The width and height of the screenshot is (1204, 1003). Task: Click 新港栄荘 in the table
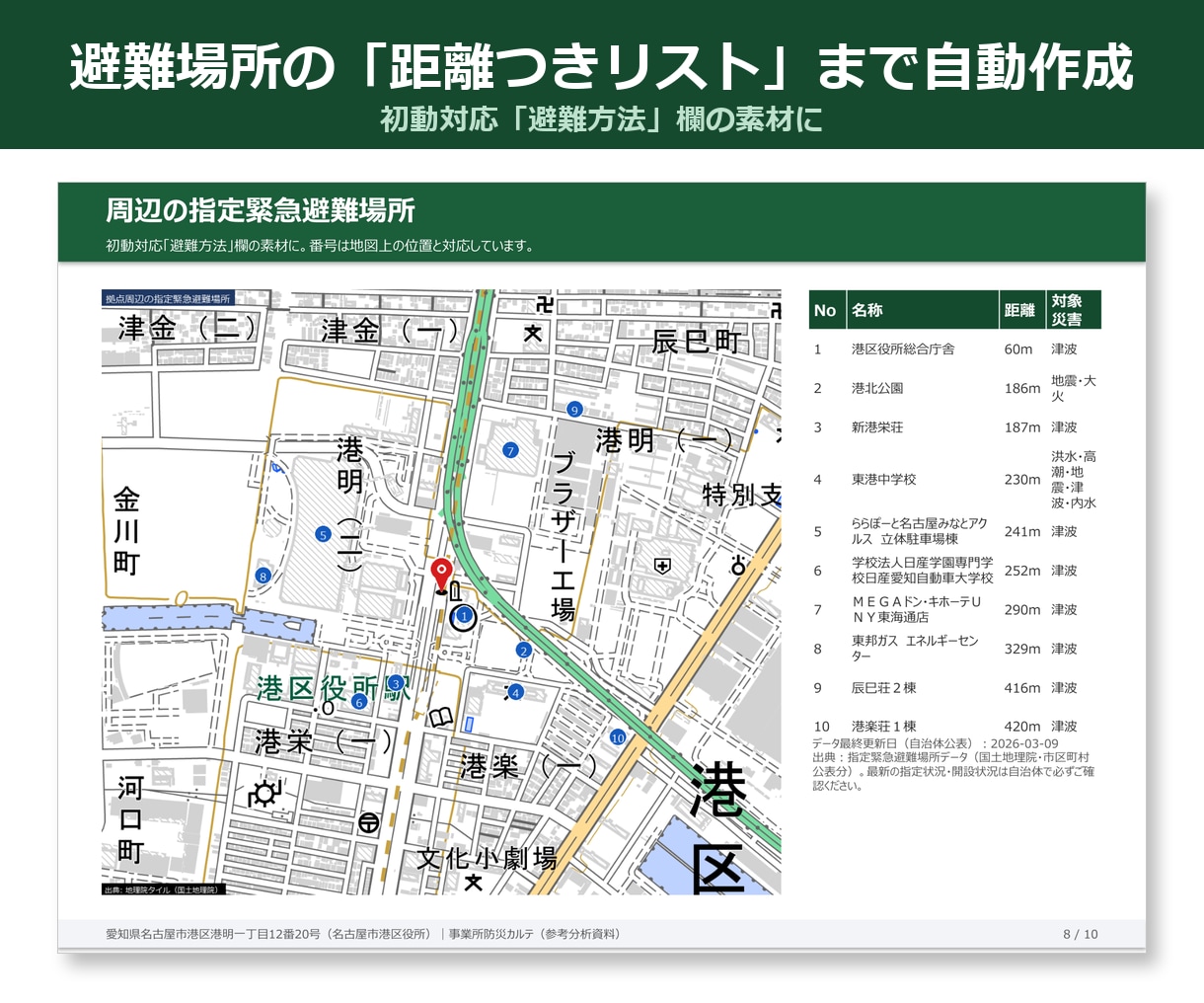[877, 427]
